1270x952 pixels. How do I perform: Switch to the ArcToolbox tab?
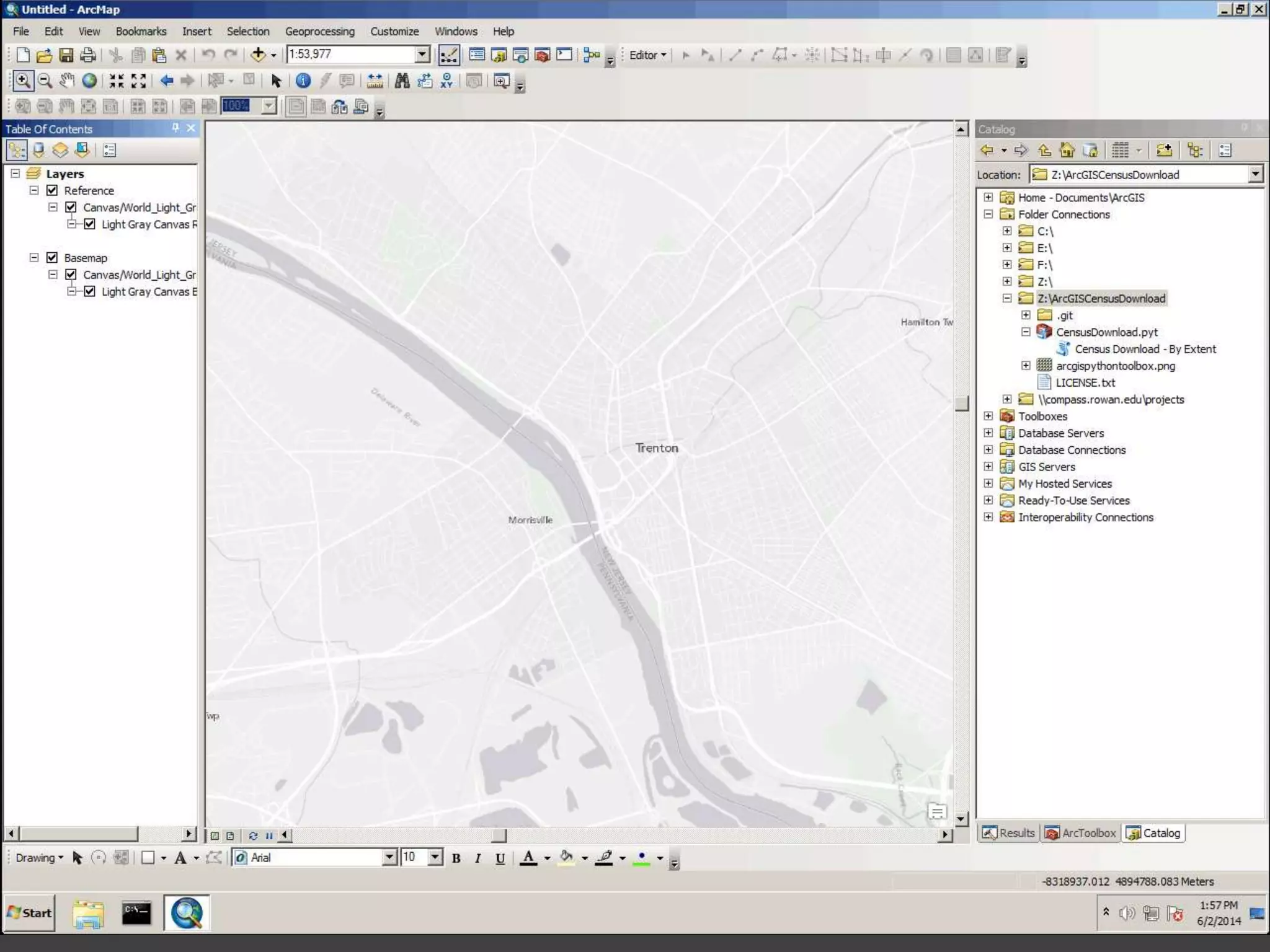(1080, 833)
